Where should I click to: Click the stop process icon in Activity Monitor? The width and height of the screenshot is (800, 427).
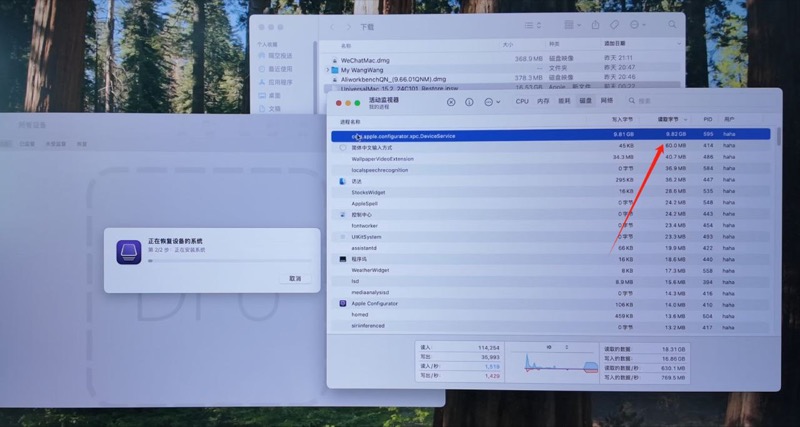click(451, 101)
